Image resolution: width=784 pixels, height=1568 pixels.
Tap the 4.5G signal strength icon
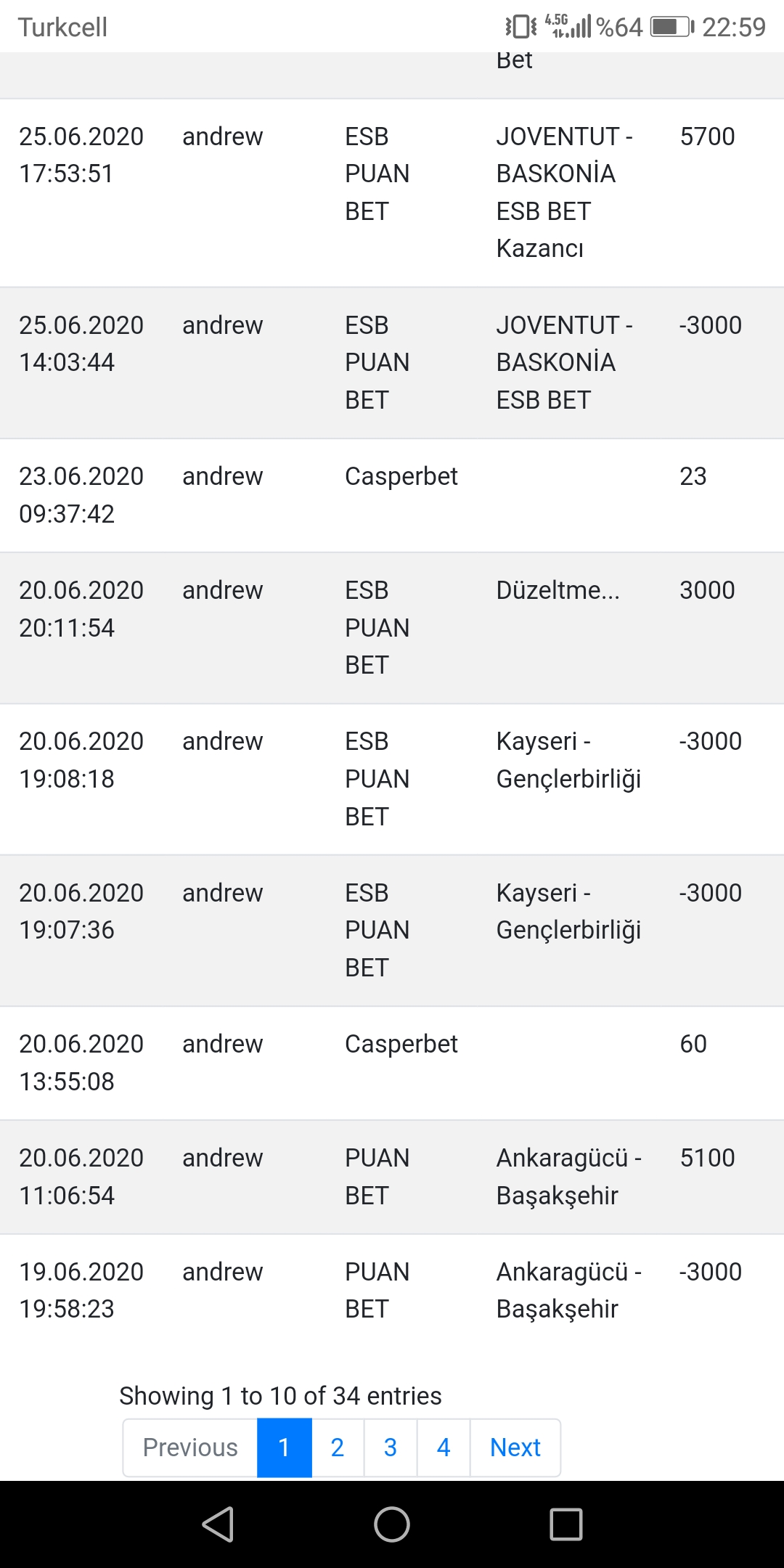pyautogui.click(x=568, y=26)
